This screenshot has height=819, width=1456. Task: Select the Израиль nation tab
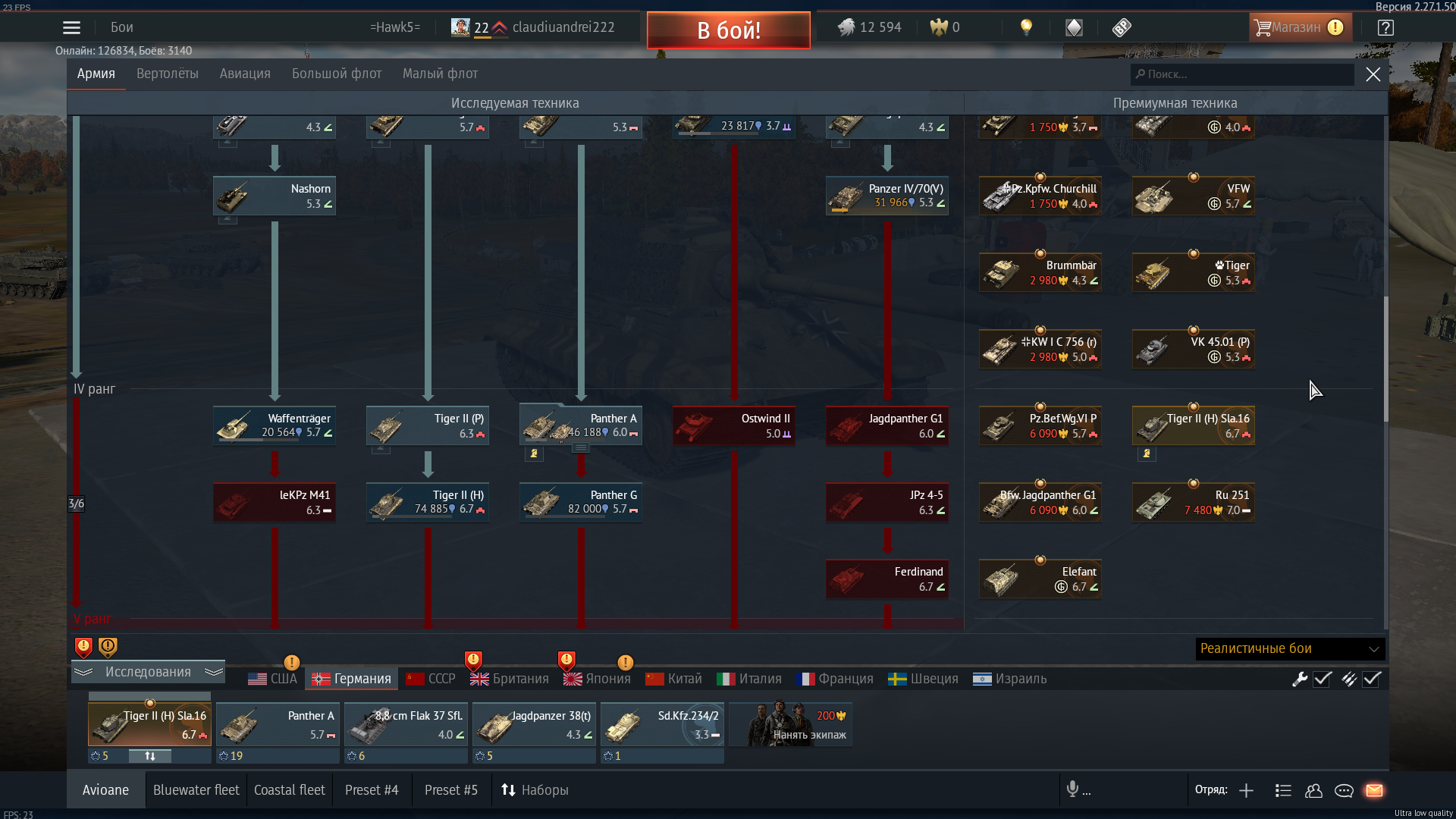[x=1009, y=679]
